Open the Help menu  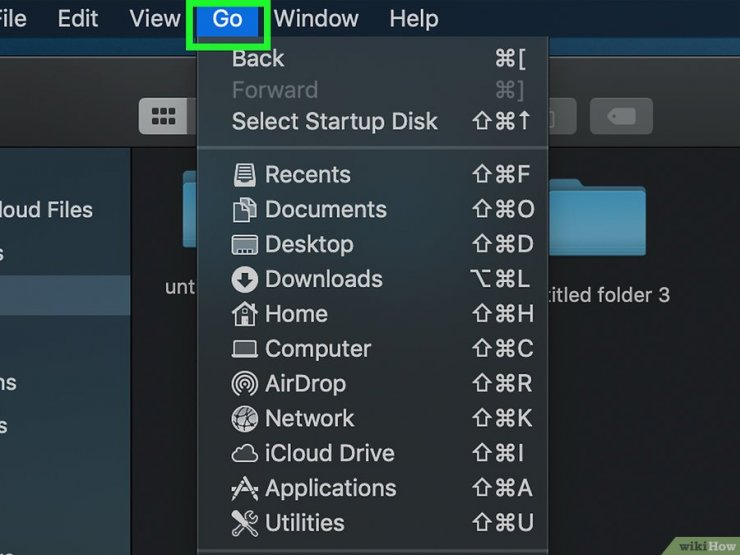tap(413, 19)
